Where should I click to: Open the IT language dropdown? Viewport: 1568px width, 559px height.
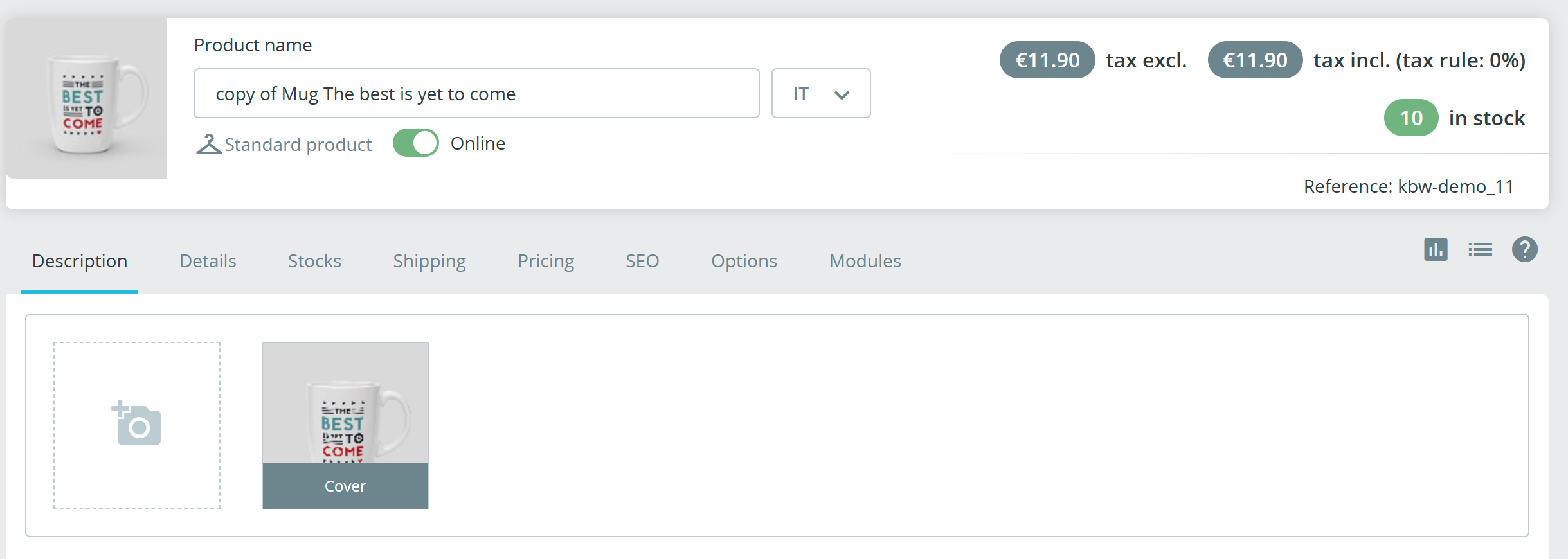point(820,94)
